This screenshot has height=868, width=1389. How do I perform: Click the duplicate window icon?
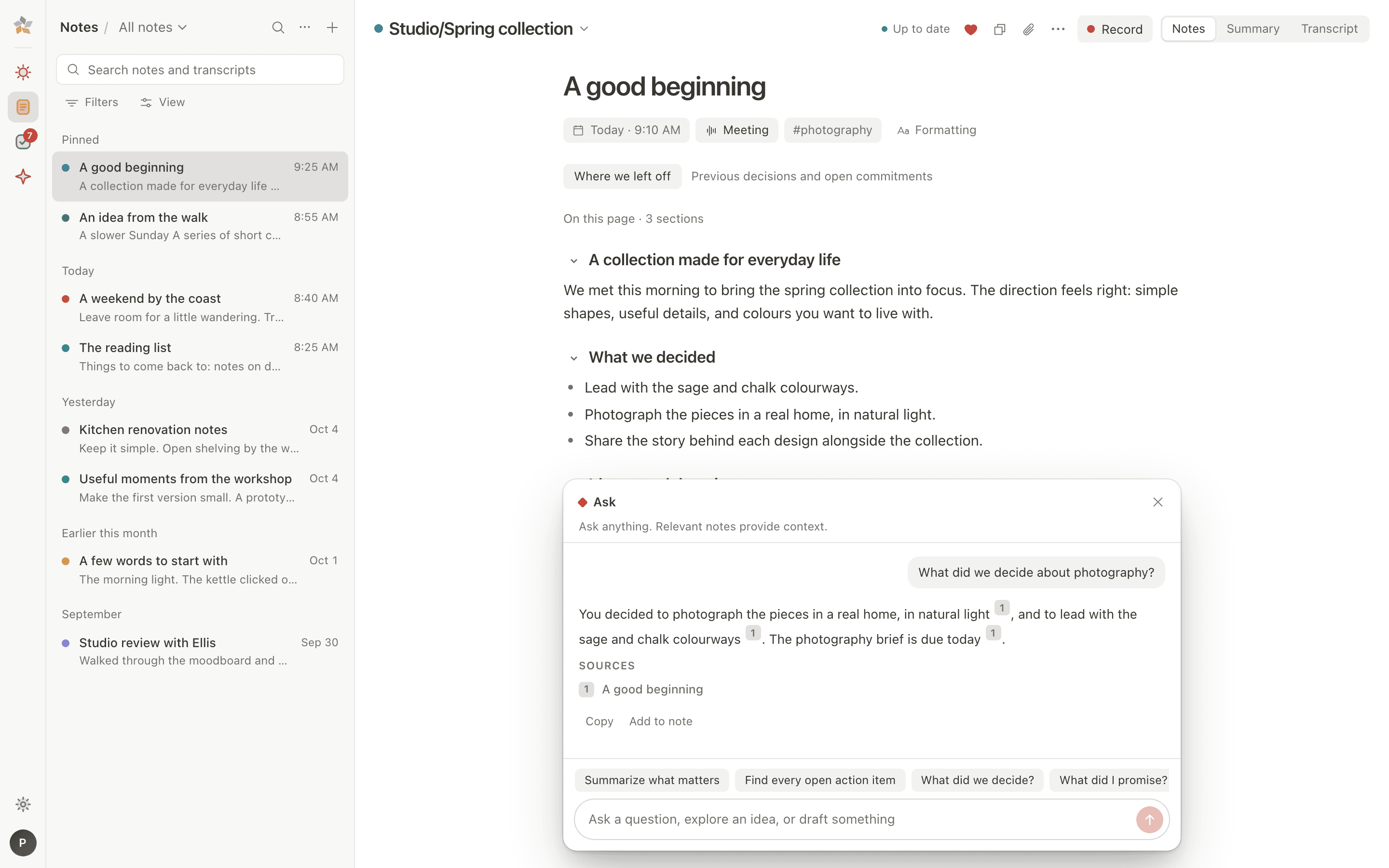click(999, 29)
